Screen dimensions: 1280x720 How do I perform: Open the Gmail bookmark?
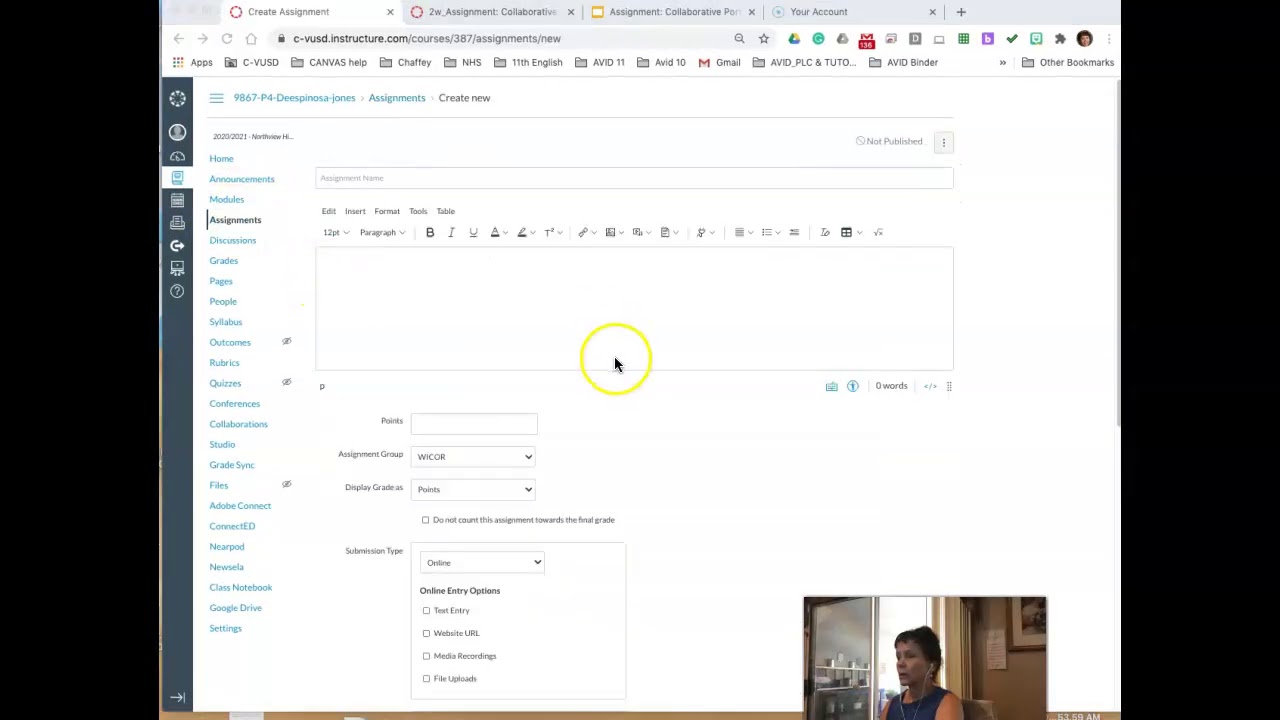click(719, 62)
